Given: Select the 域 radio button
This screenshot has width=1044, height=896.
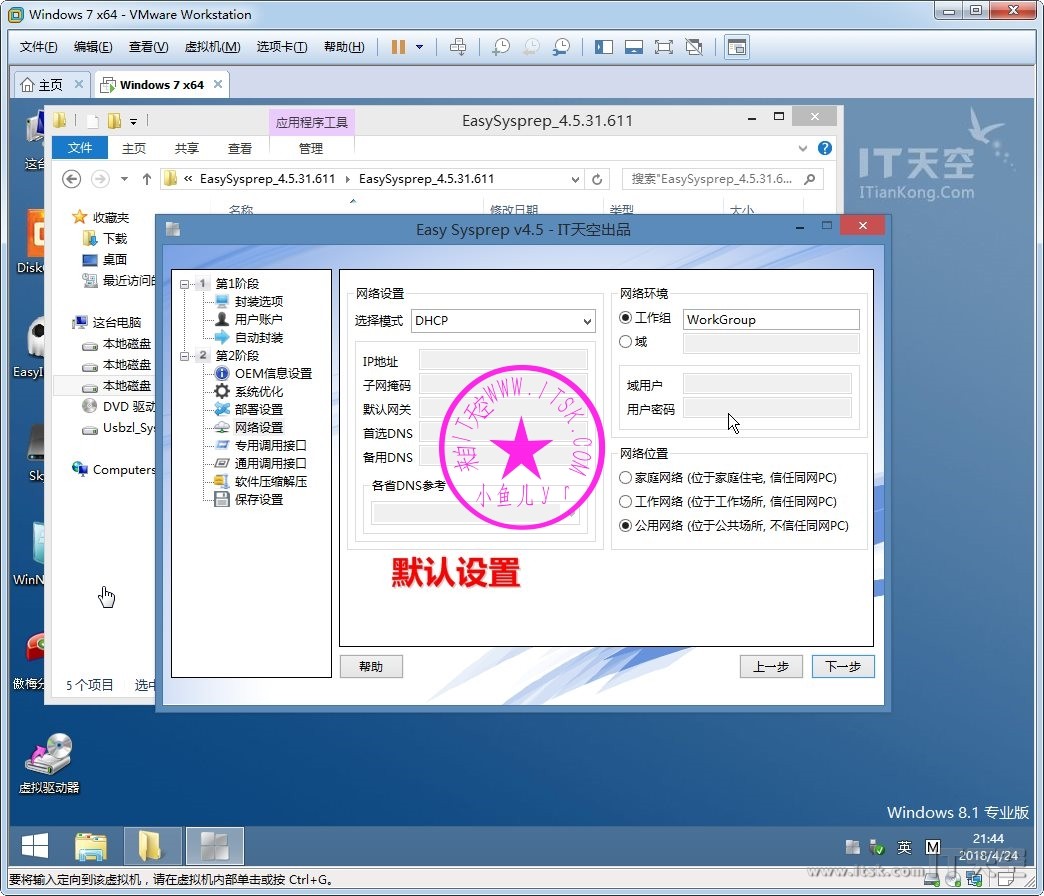Looking at the screenshot, I should 626,342.
